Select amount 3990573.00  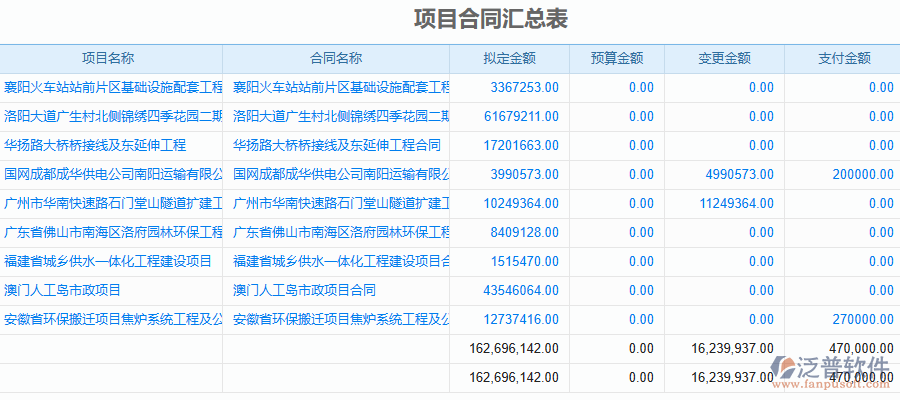pos(525,174)
